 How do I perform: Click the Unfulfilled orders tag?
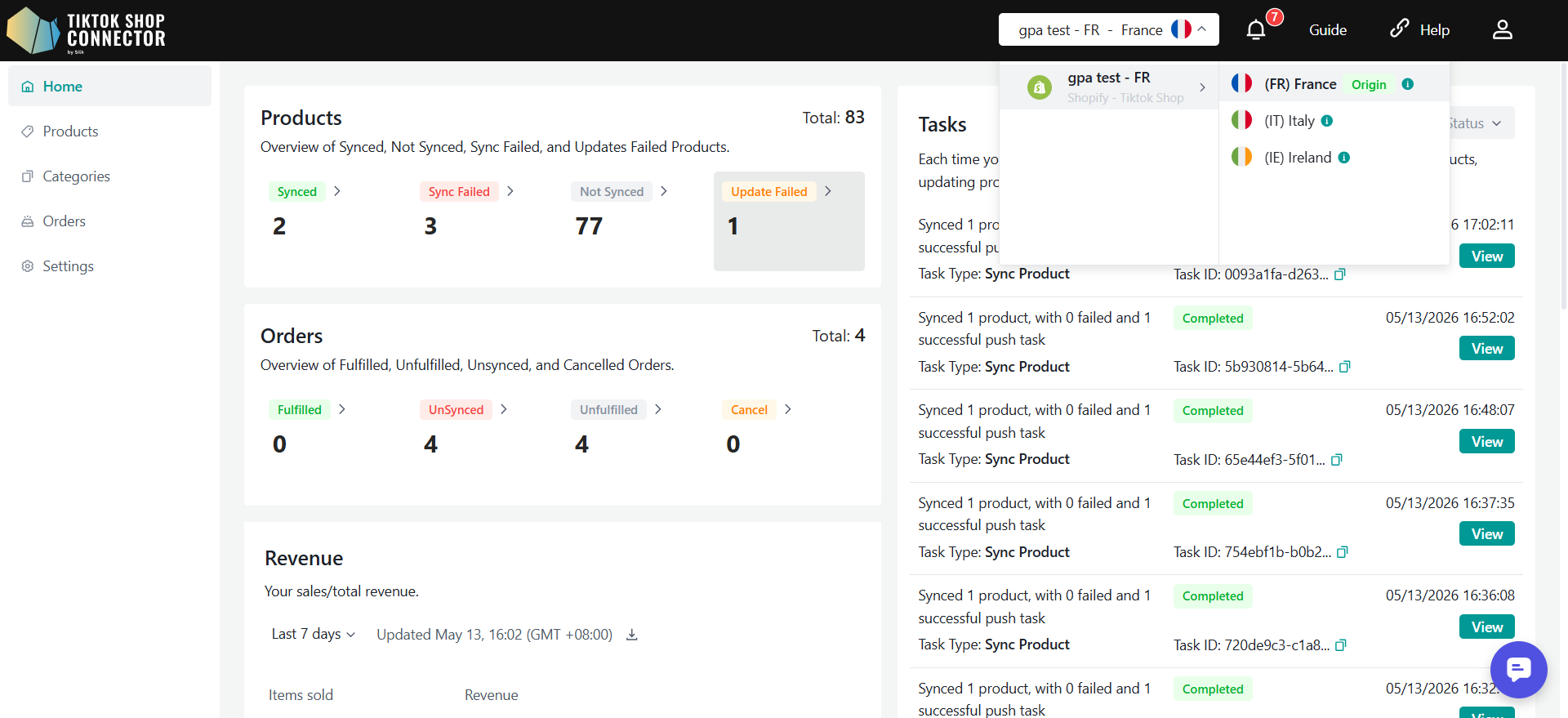(608, 410)
